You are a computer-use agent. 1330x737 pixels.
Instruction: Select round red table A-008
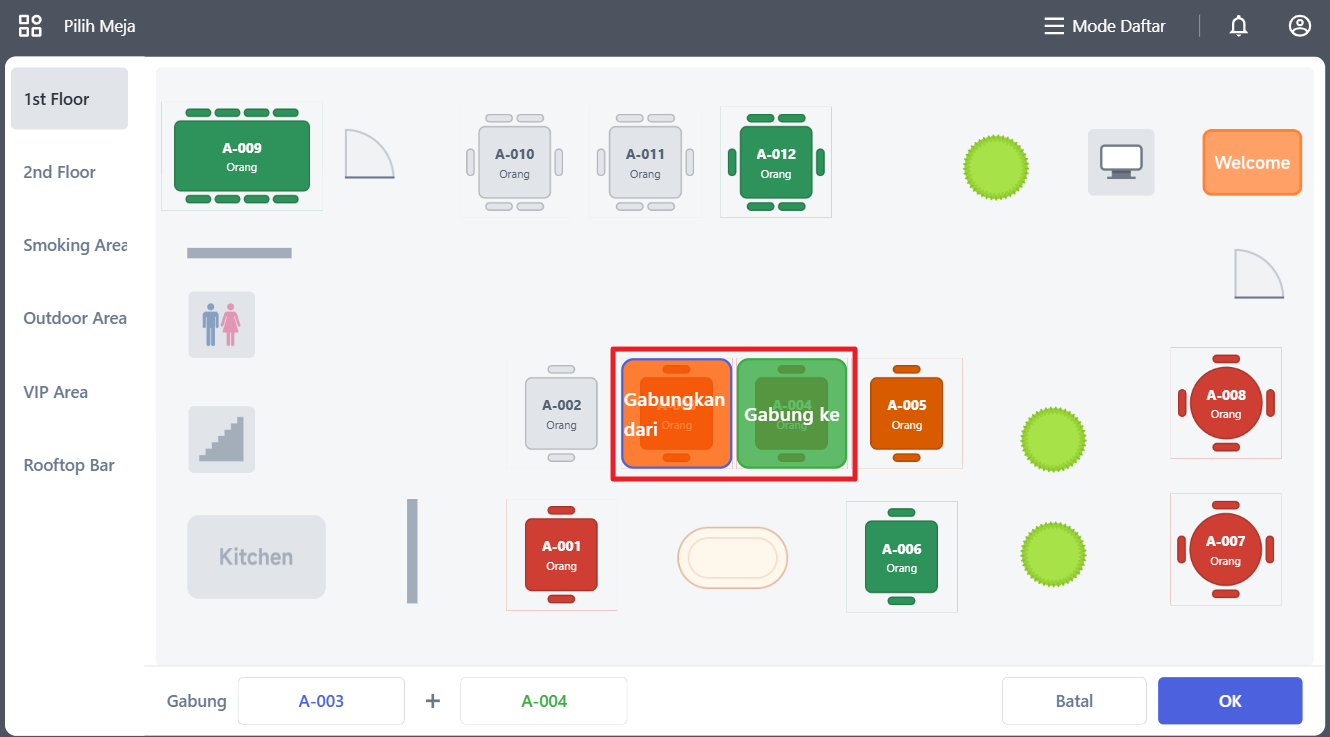tap(1225, 403)
